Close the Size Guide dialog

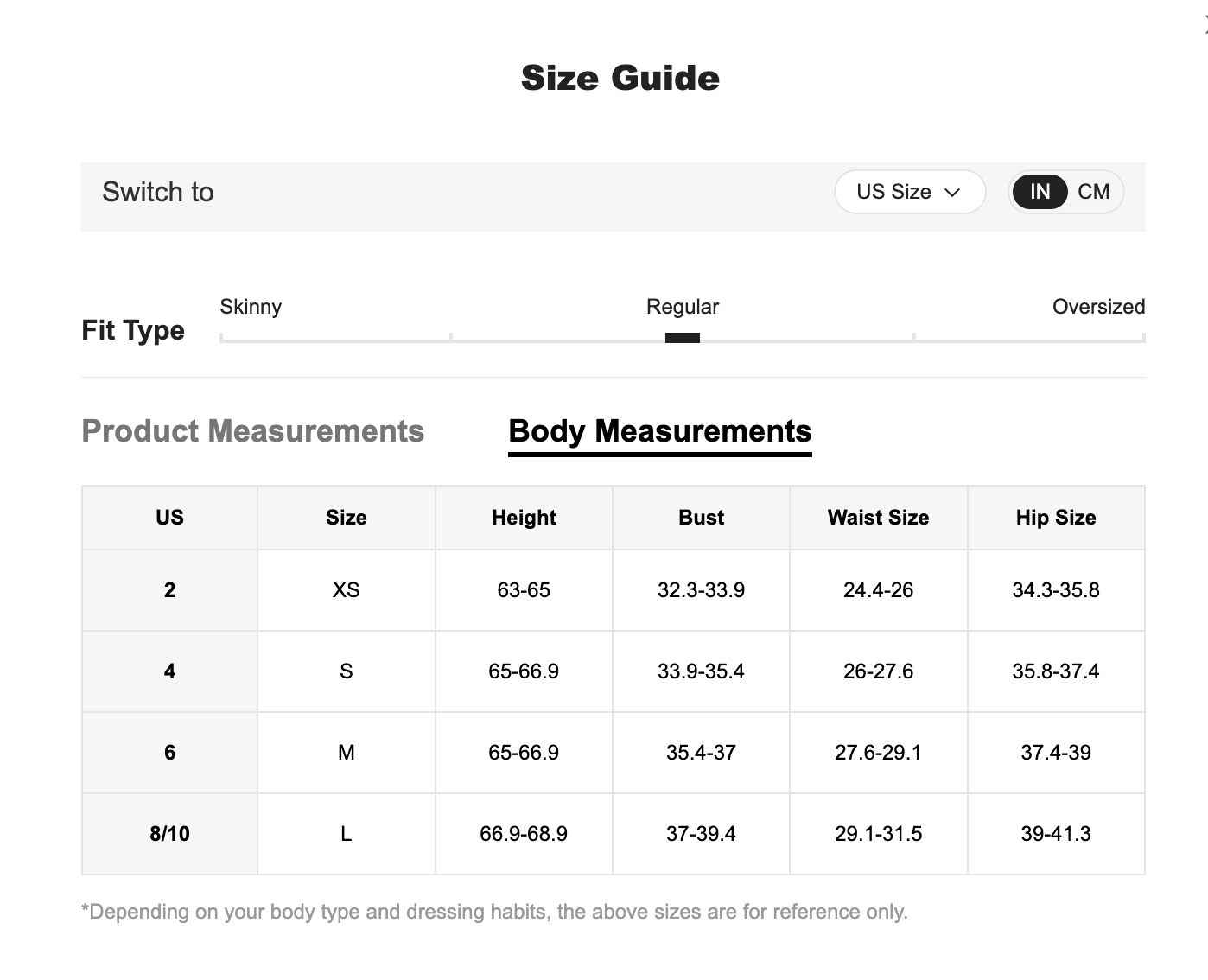coord(1205,26)
